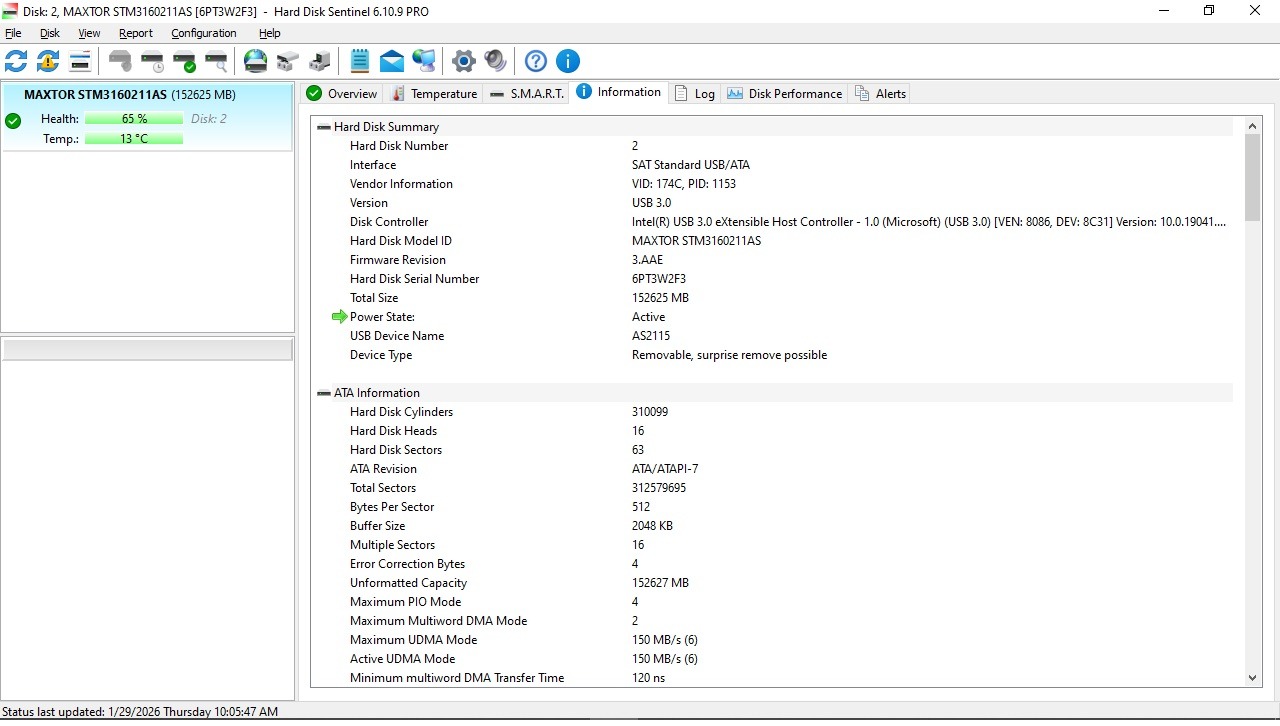This screenshot has height=726, width=1280.
Task: Open the Report menu
Action: (135, 33)
